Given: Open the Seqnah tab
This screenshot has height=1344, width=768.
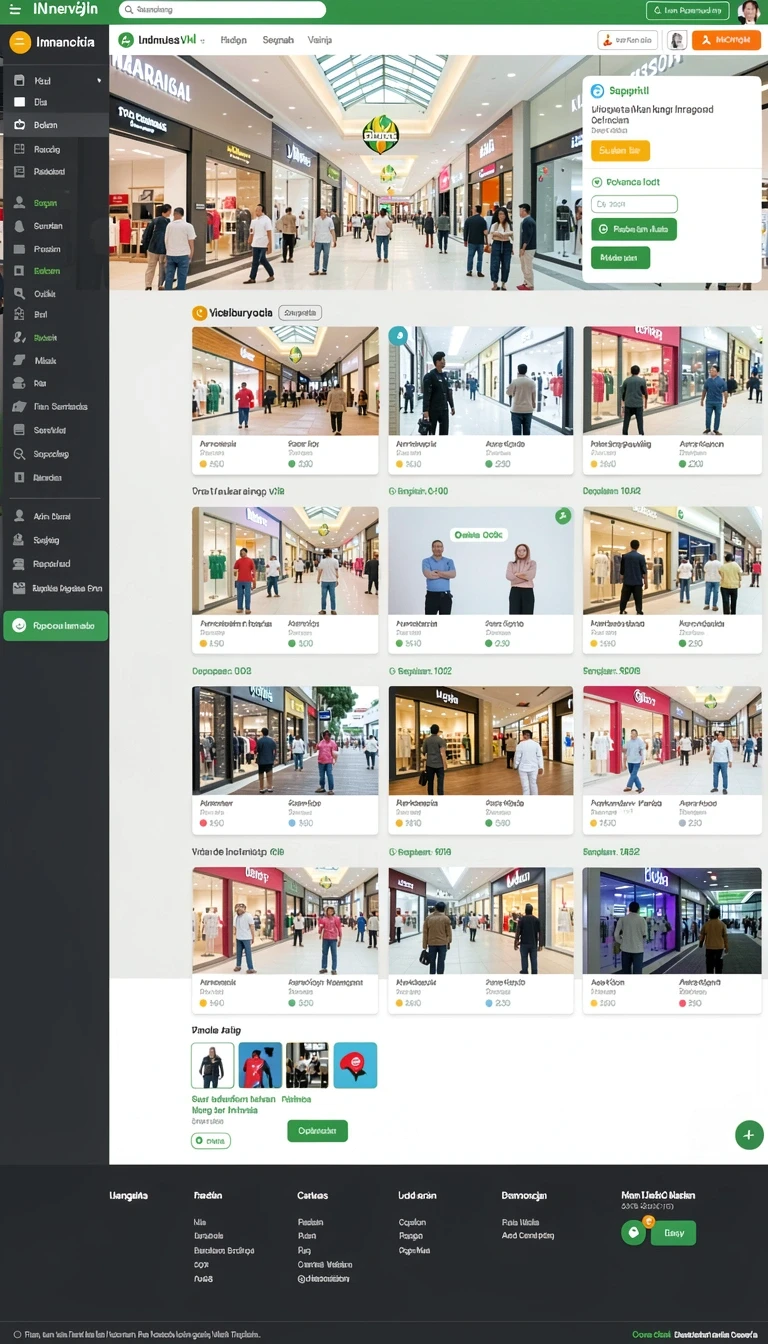Looking at the screenshot, I should click(x=277, y=40).
